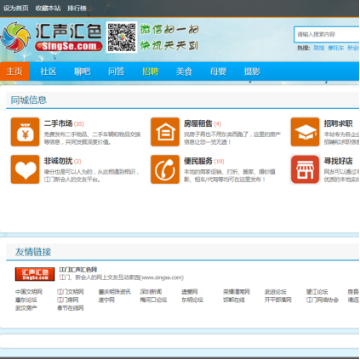
Task: Select the 美食 food tab
Action: tap(184, 71)
